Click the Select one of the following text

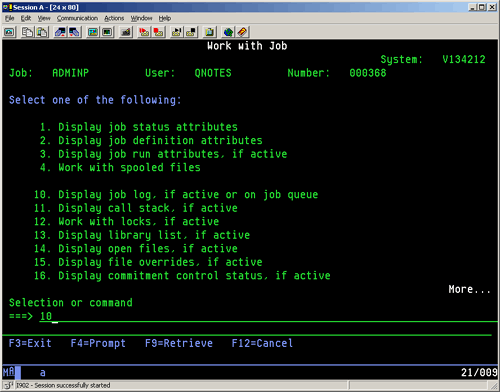[95, 100]
